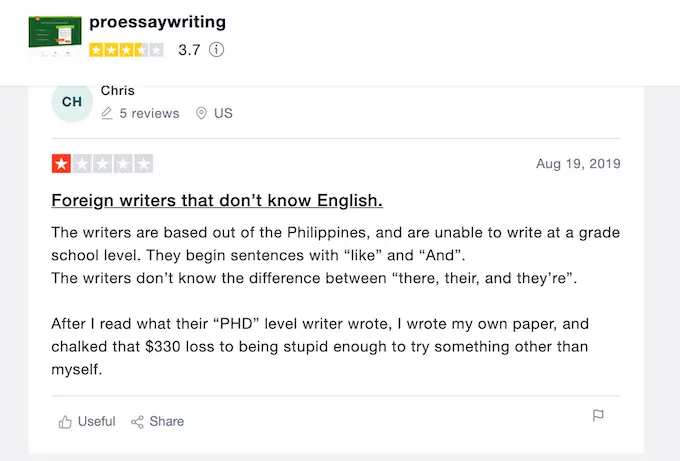The height and width of the screenshot is (461, 680).
Task: Open 'Foreign writers that don't know English' title
Action: pos(217,200)
